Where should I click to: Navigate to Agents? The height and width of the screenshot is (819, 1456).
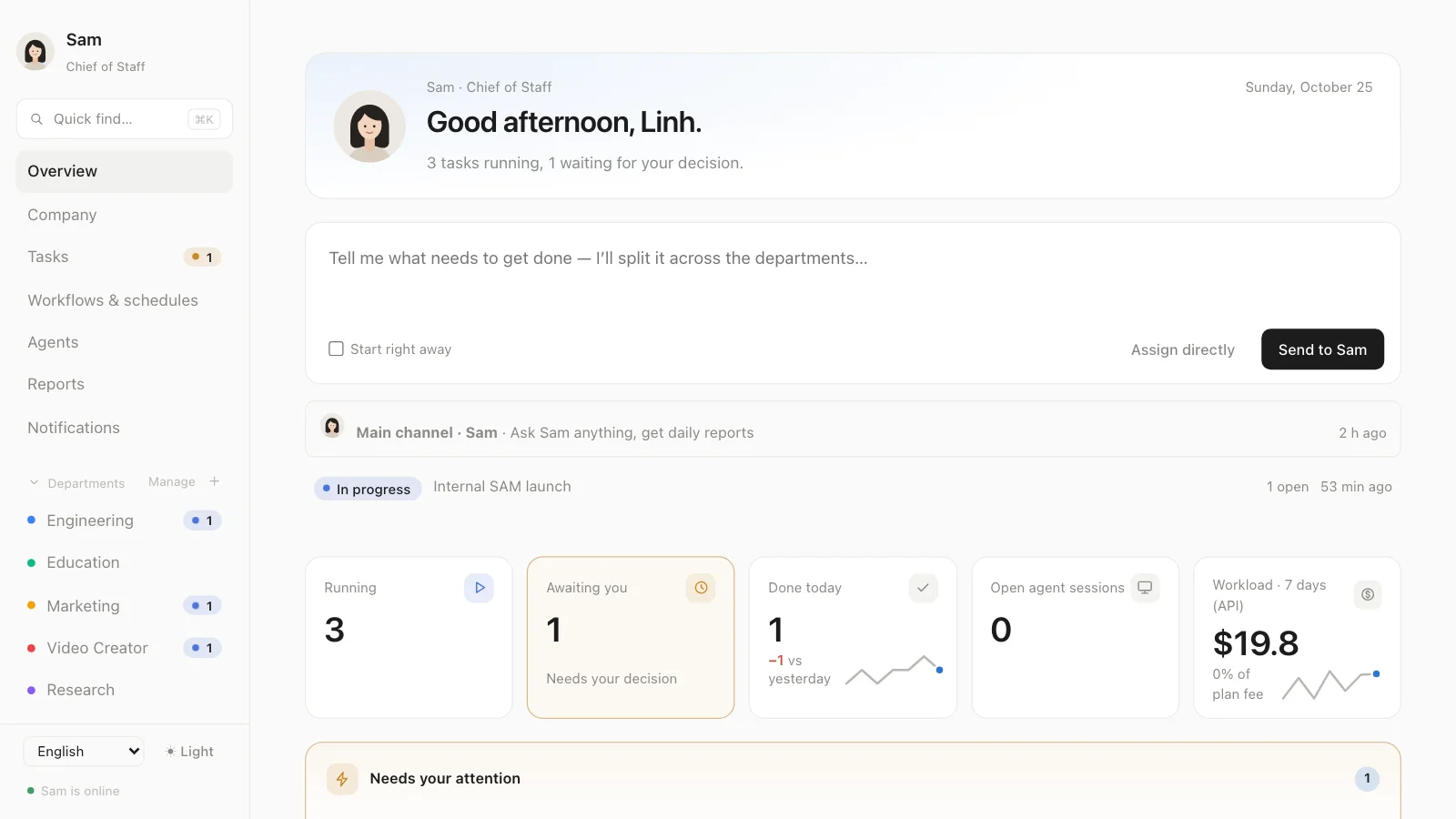click(x=125, y=342)
